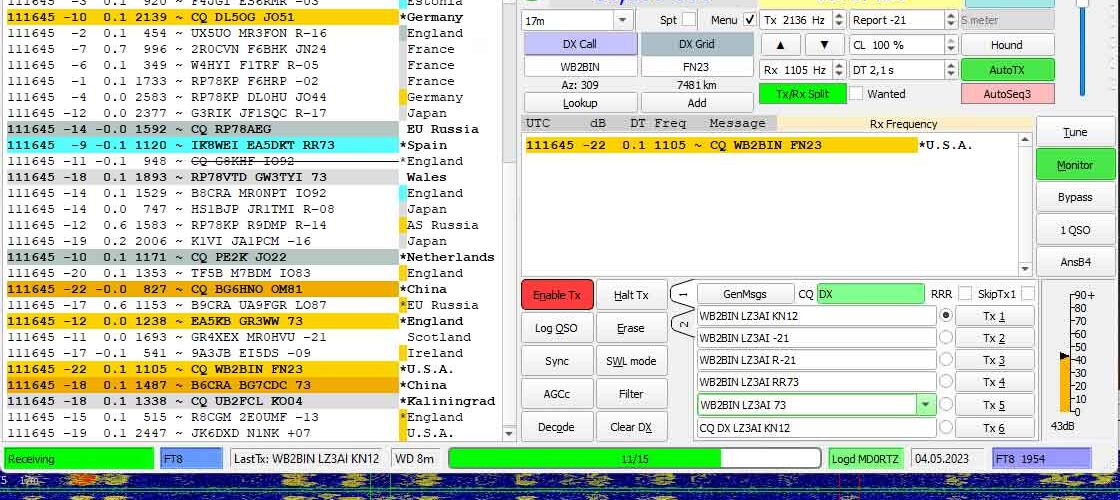Click the Halt Tx button

631,295
